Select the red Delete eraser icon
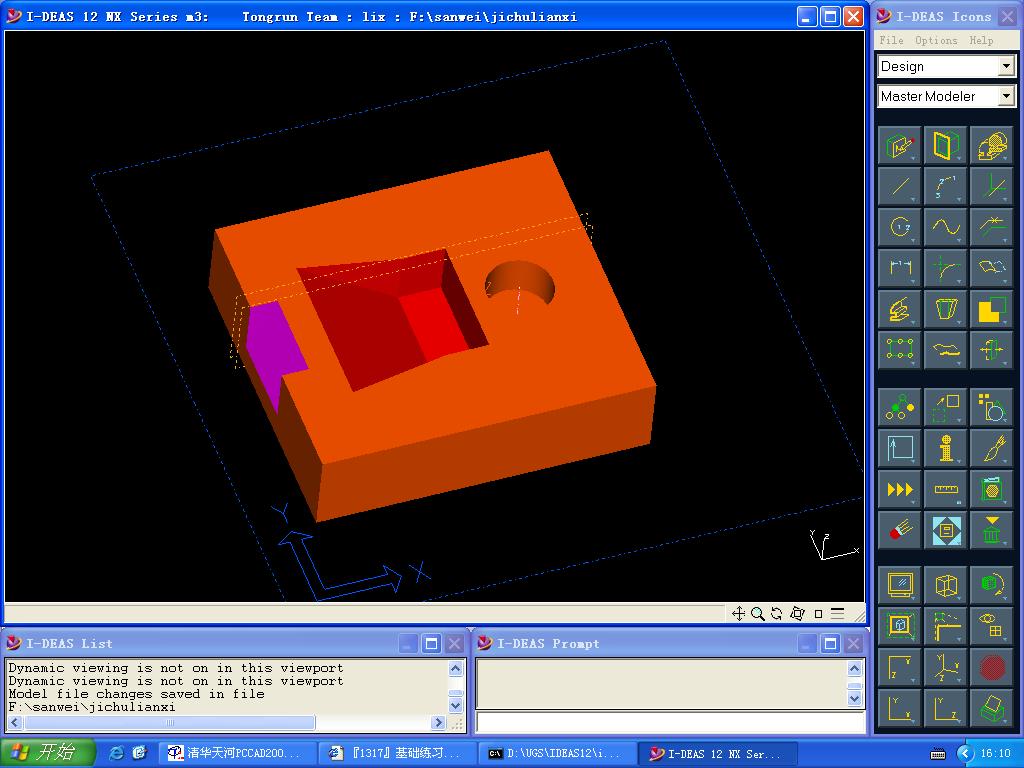 coord(900,530)
